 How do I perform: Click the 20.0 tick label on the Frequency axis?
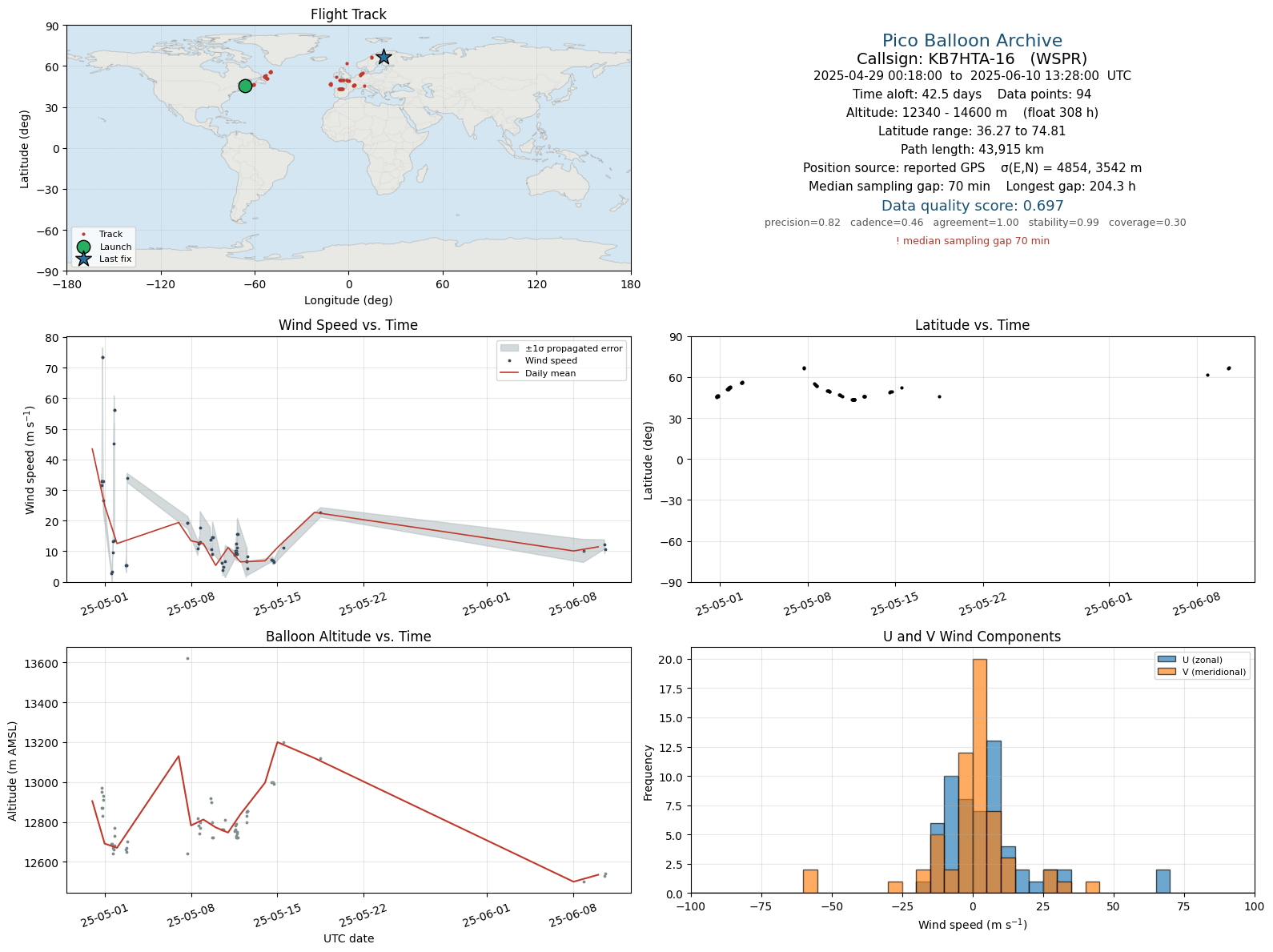673,660
